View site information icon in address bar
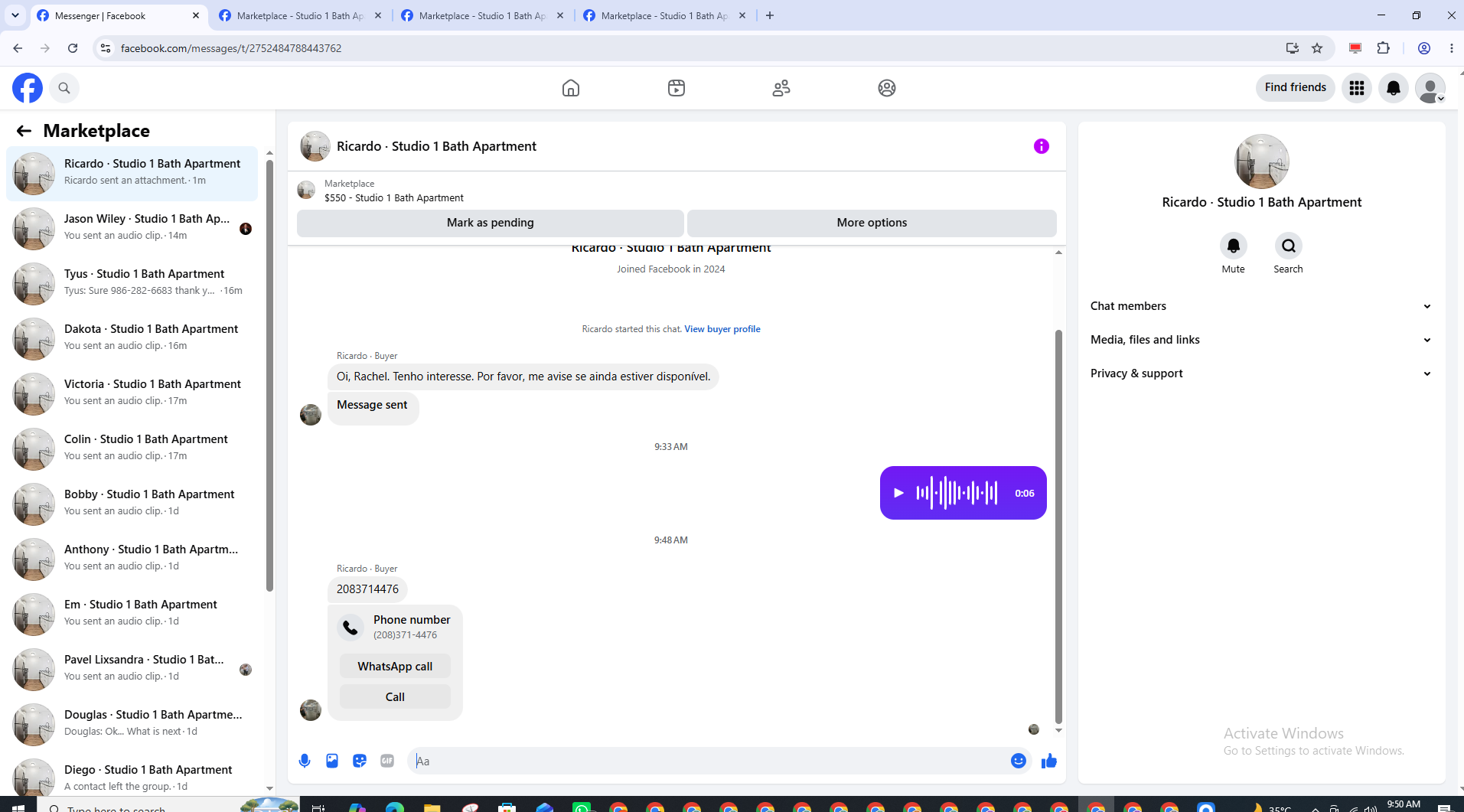The width and height of the screenshot is (1464, 812). click(x=106, y=48)
